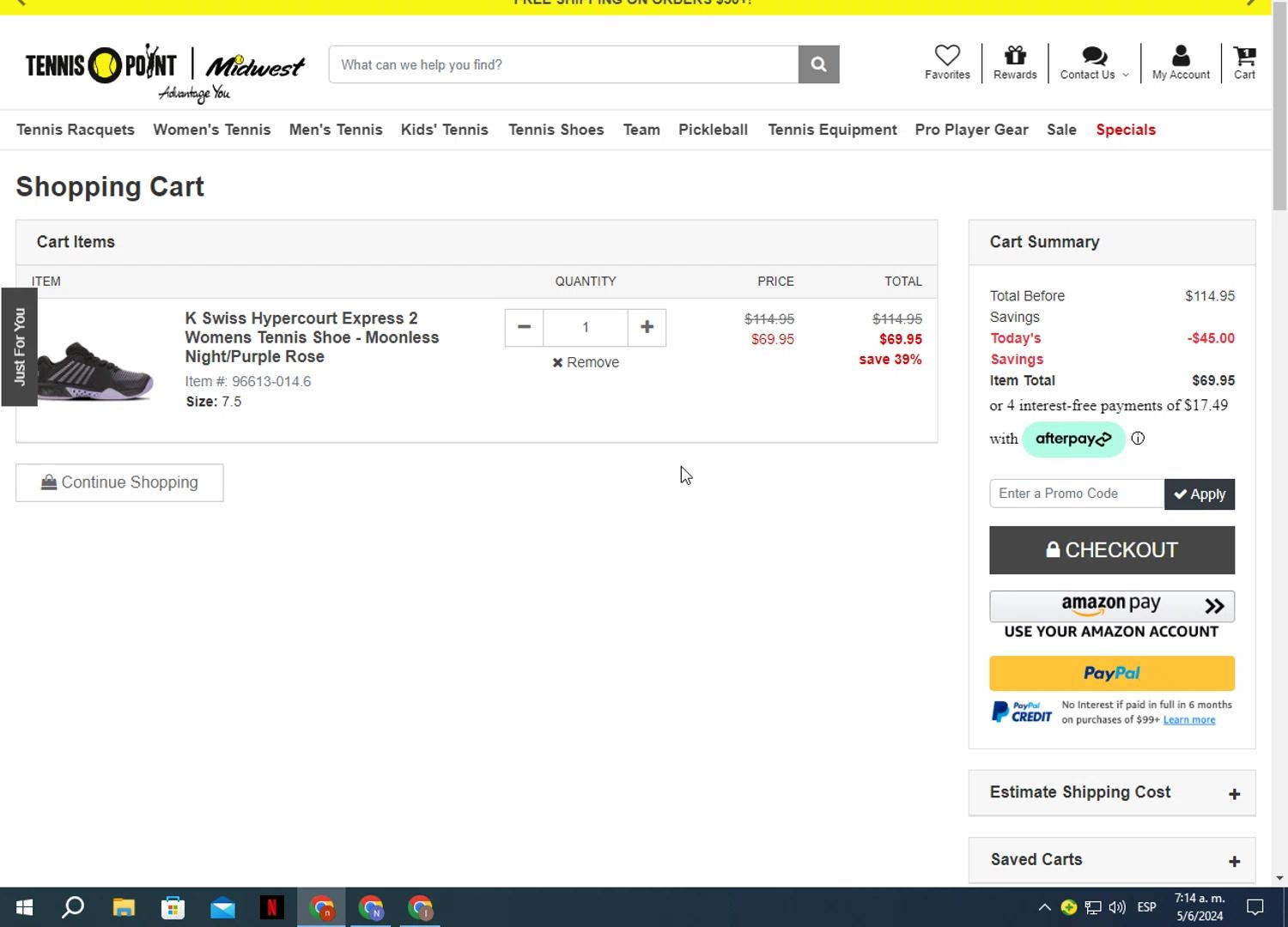Viewport: 1288px width, 927px height.
Task: Click the quantity value field
Action: tap(586, 327)
